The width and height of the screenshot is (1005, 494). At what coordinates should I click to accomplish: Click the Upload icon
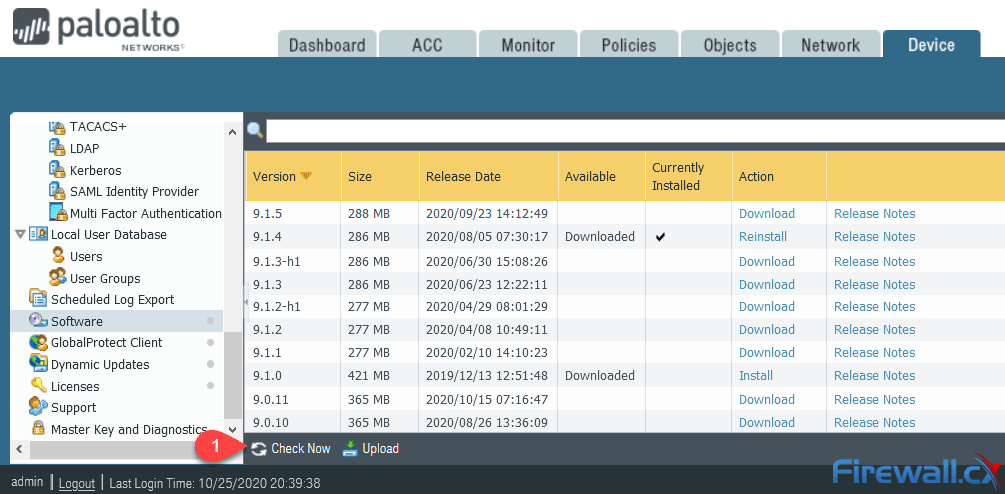tap(350, 449)
